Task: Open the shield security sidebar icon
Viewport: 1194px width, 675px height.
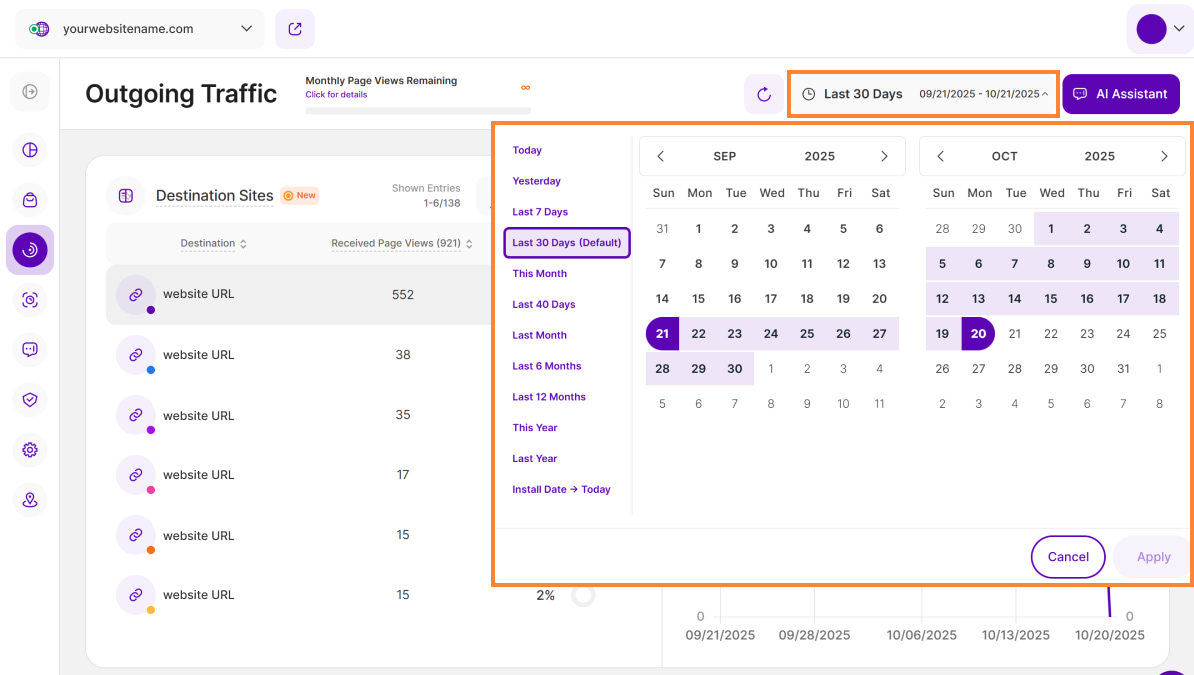Action: 30,400
